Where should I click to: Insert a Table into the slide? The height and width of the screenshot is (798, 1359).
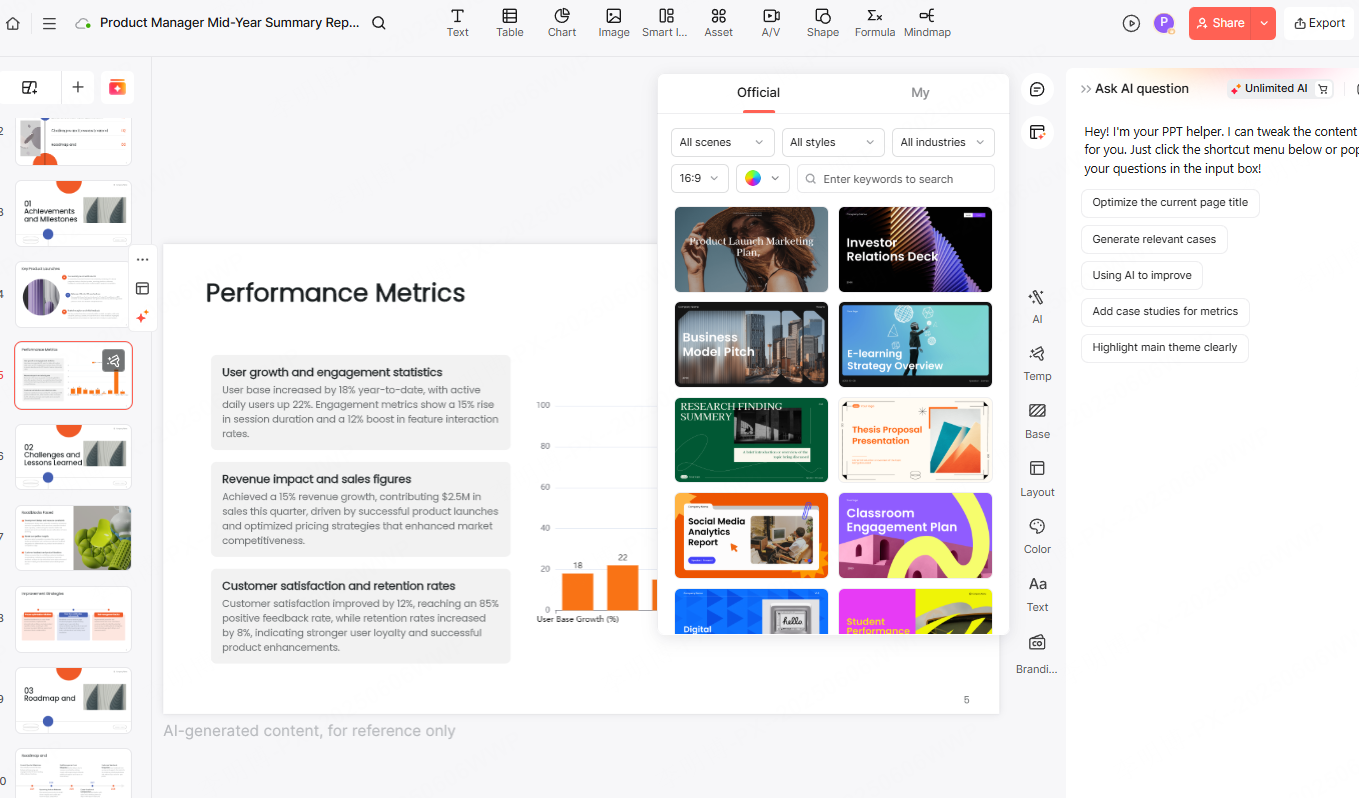(x=509, y=23)
